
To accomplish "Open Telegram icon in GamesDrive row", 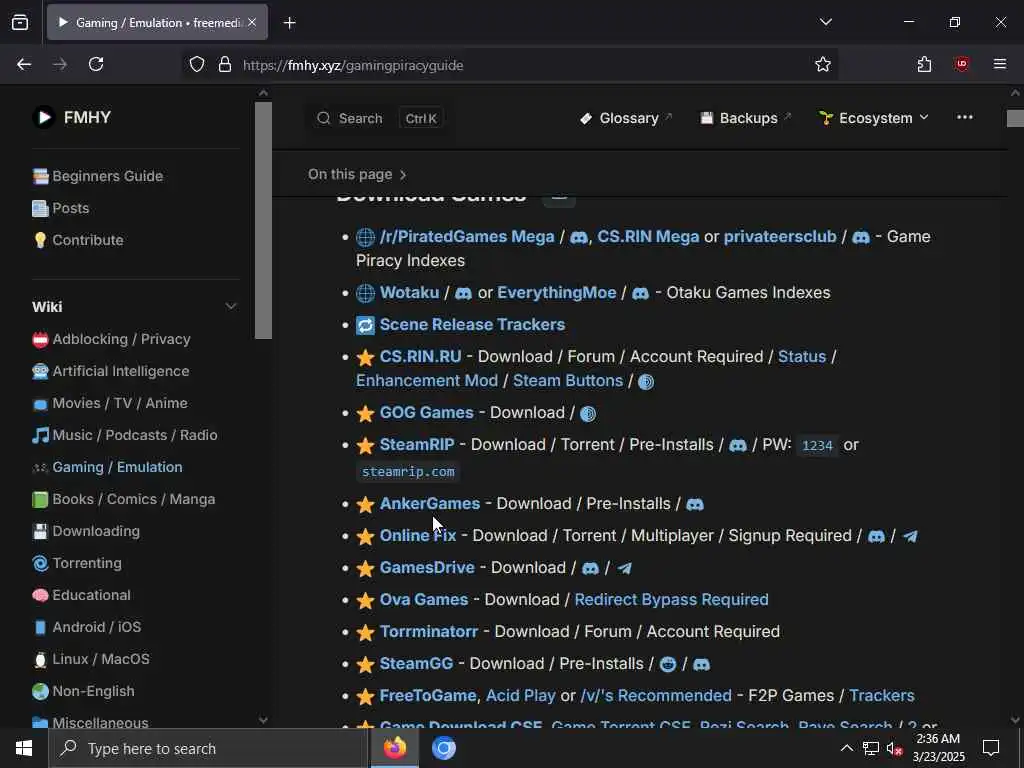I will 624,568.
